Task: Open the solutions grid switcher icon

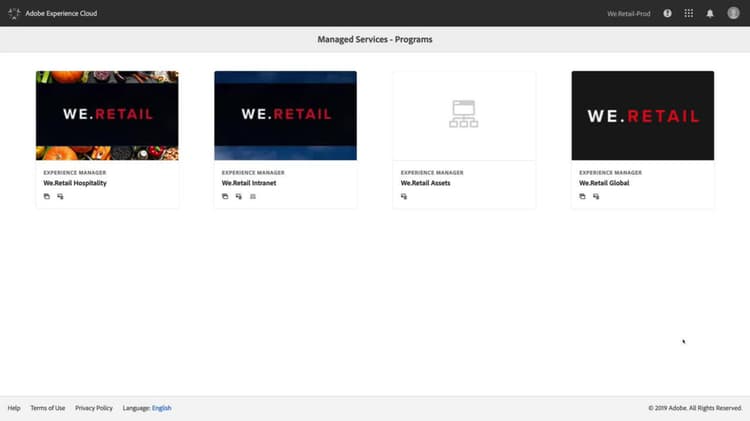Action: pos(689,13)
